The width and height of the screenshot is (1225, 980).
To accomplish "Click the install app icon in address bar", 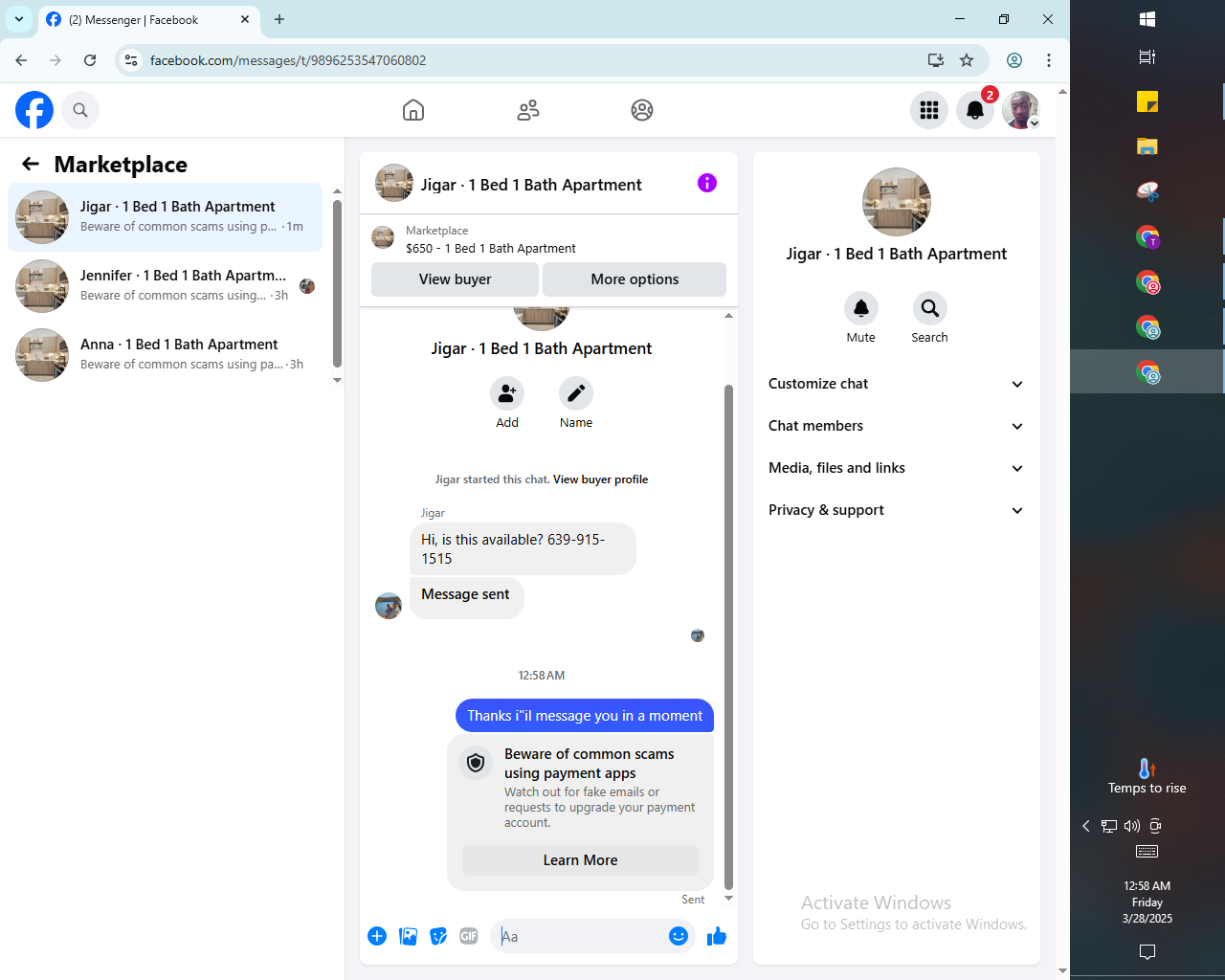I will 936,60.
